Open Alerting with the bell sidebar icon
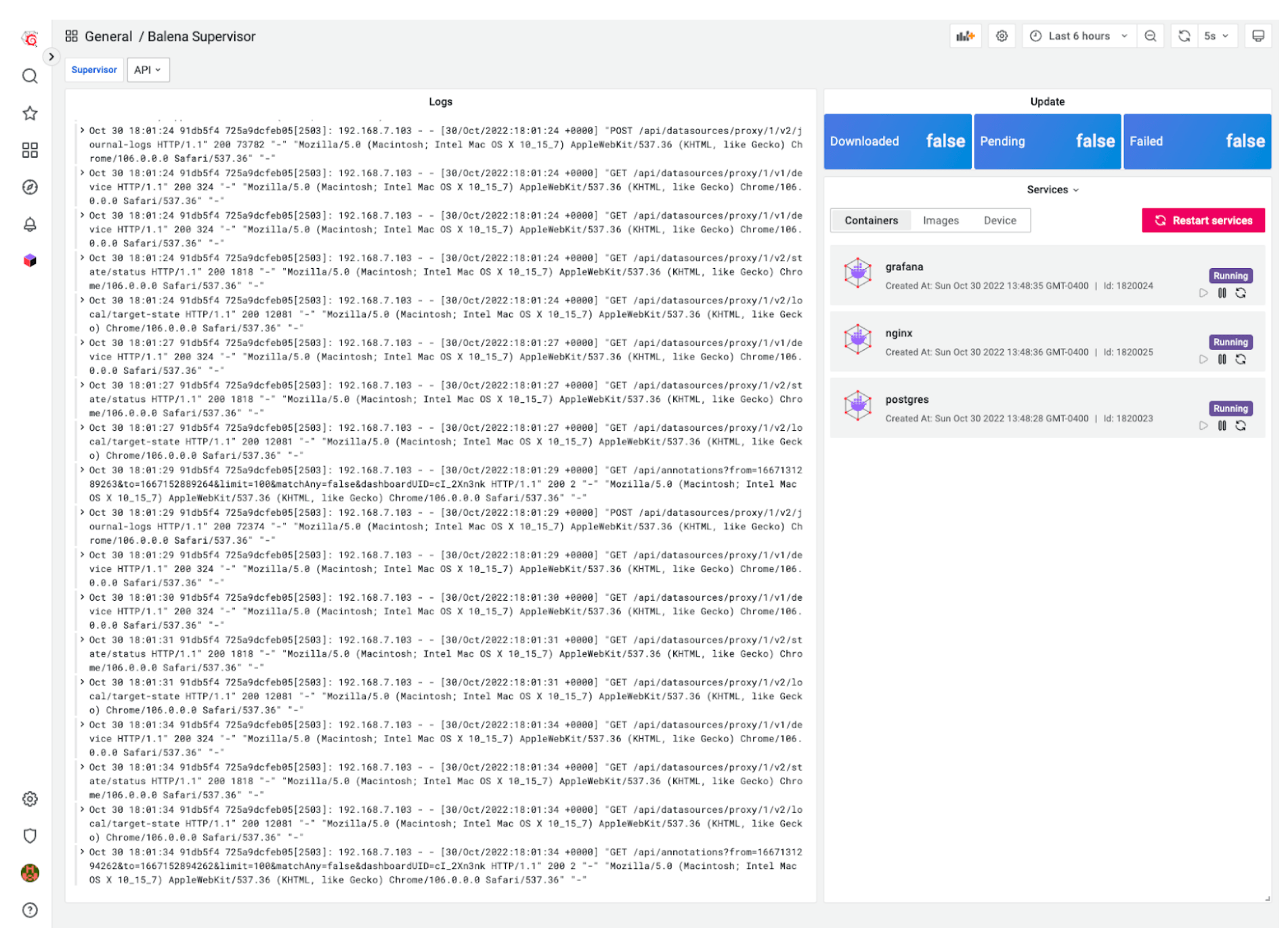 point(30,224)
